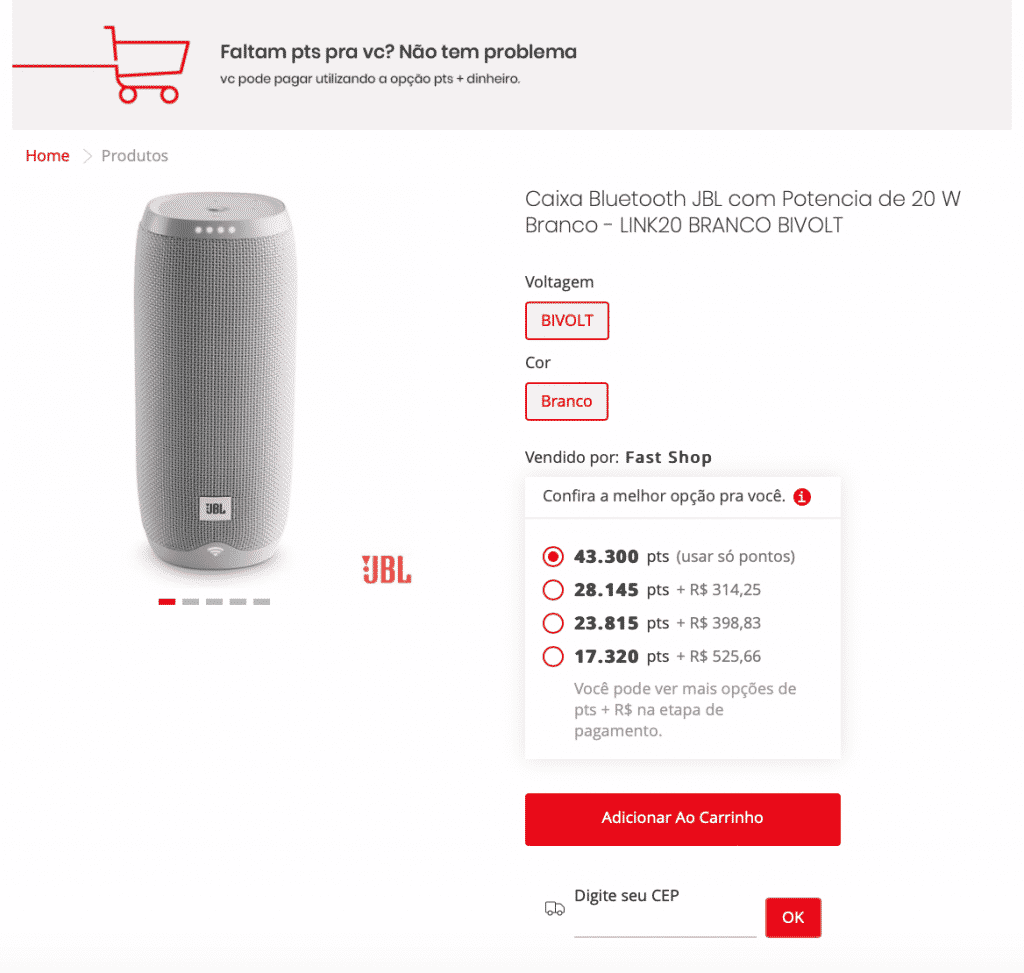
Task: Click the breadcrumb chevron separator
Action: [x=86, y=156]
